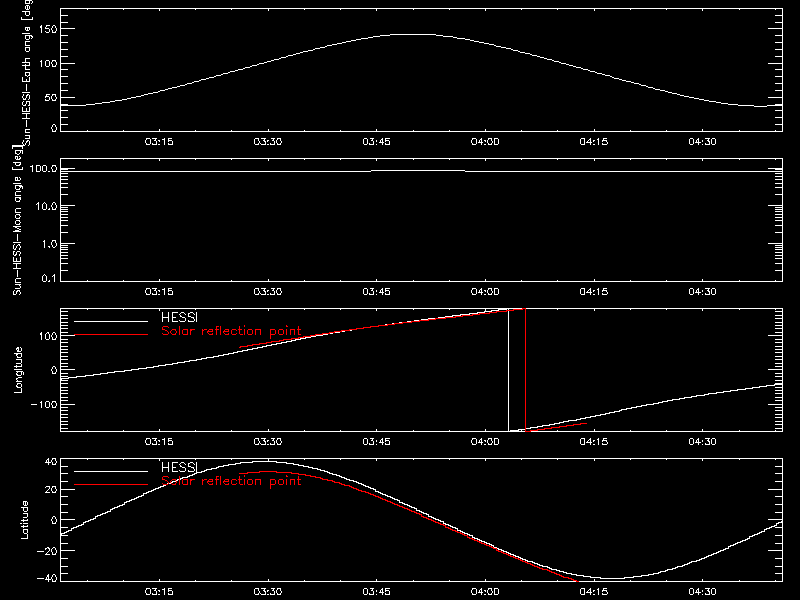Click the 20 tick on Latitude axis
Image resolution: width=800 pixels, height=600 pixels.
pos(51,489)
